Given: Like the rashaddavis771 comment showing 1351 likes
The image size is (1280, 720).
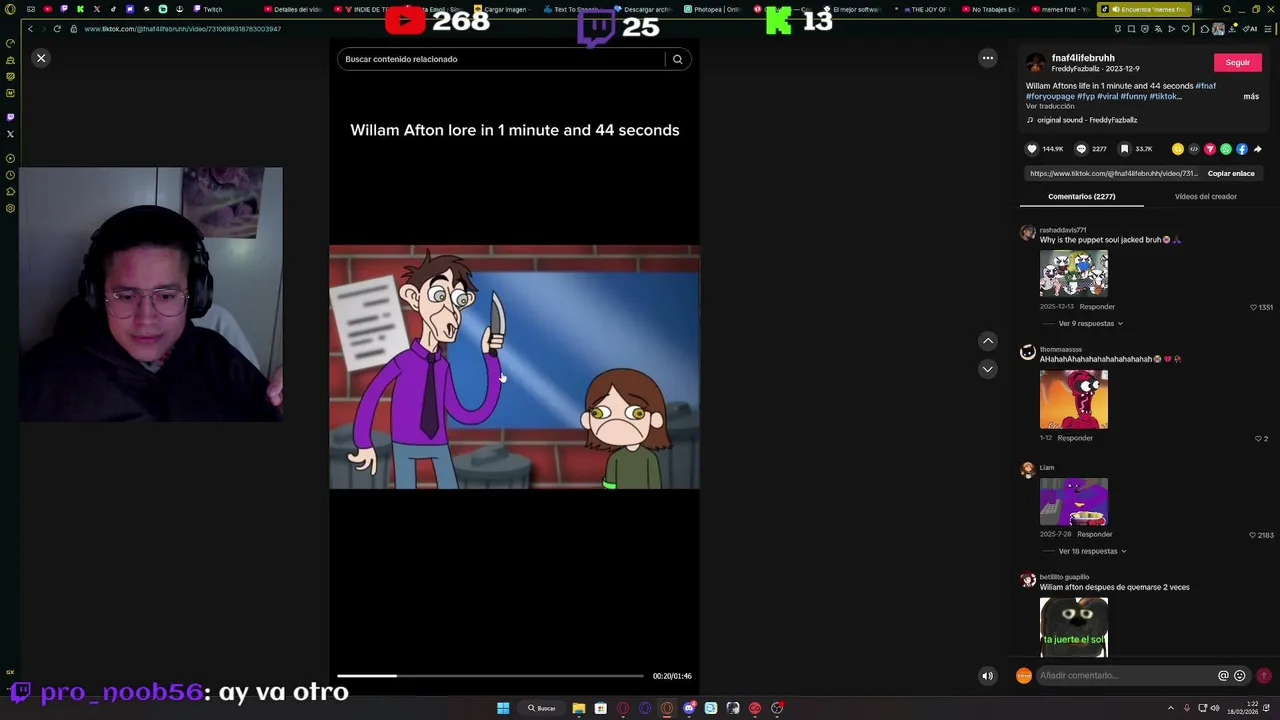Looking at the screenshot, I should (1254, 308).
